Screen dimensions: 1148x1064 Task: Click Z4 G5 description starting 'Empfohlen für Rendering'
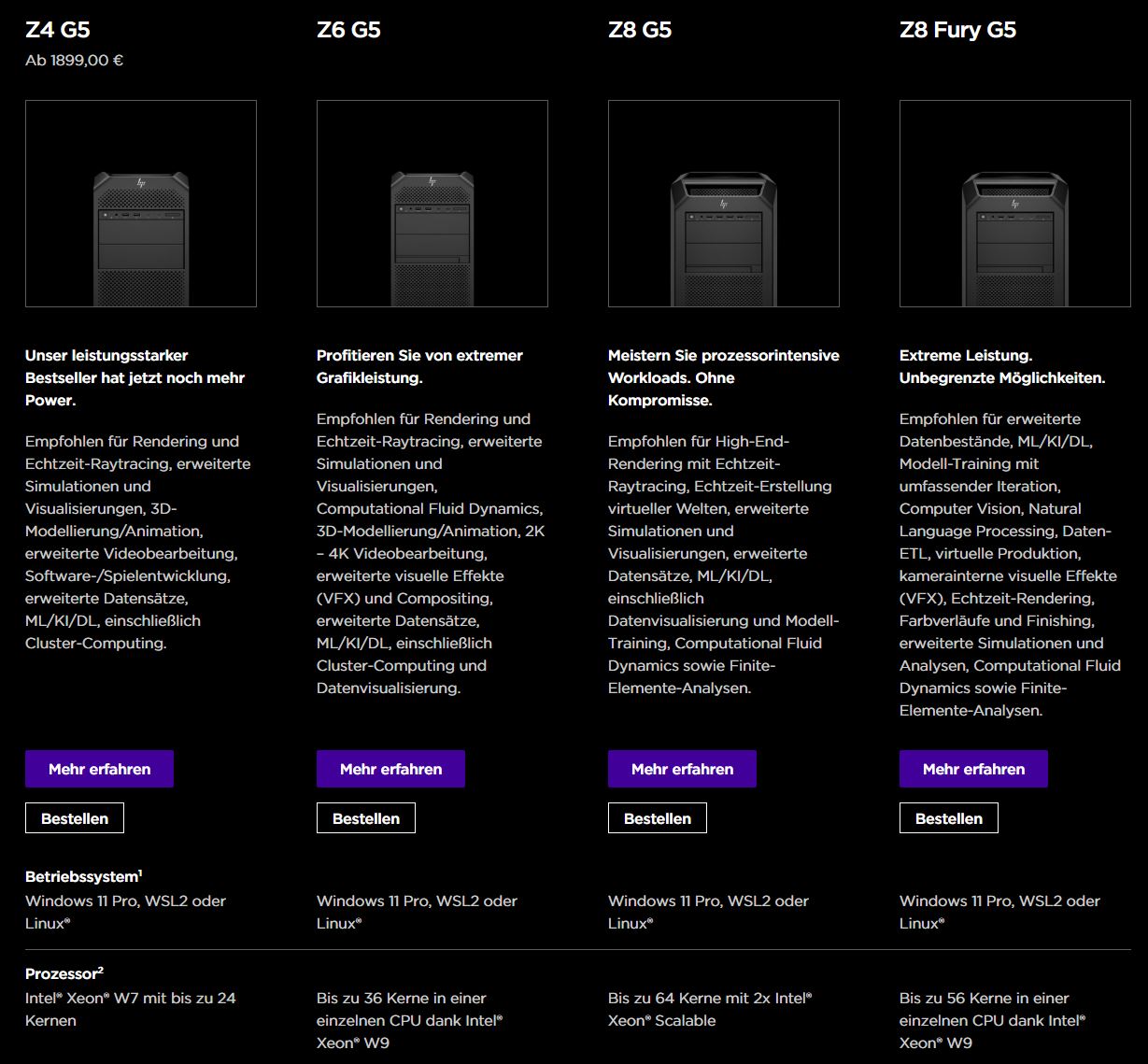click(x=138, y=542)
